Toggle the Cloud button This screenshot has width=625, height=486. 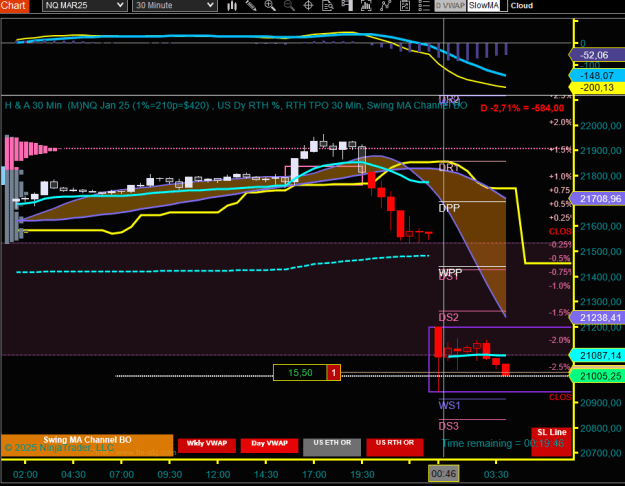pos(522,6)
